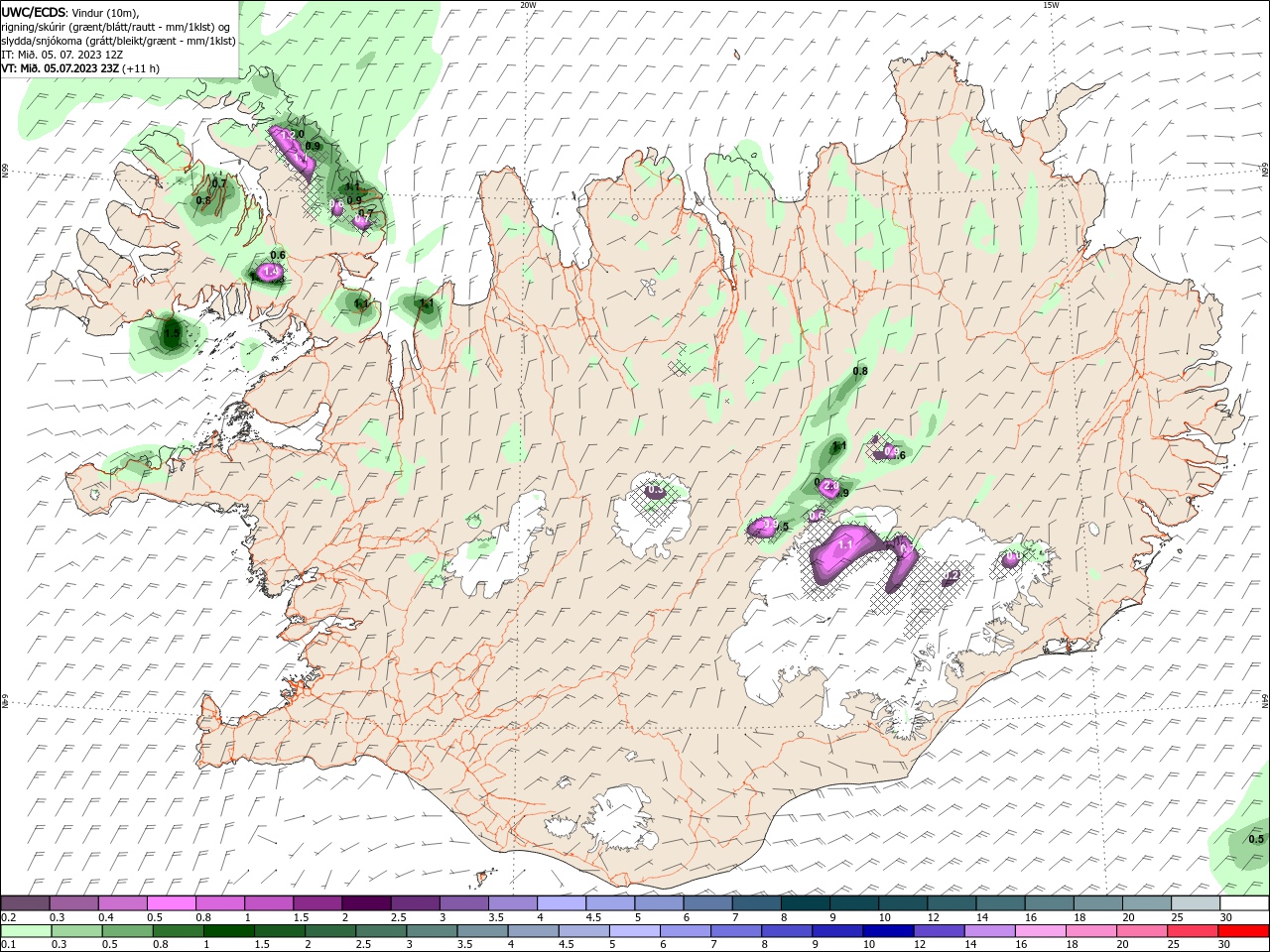Click the '0.6' label above the 1.4 patch
Screen dimensions: 1270x952
pos(278,255)
